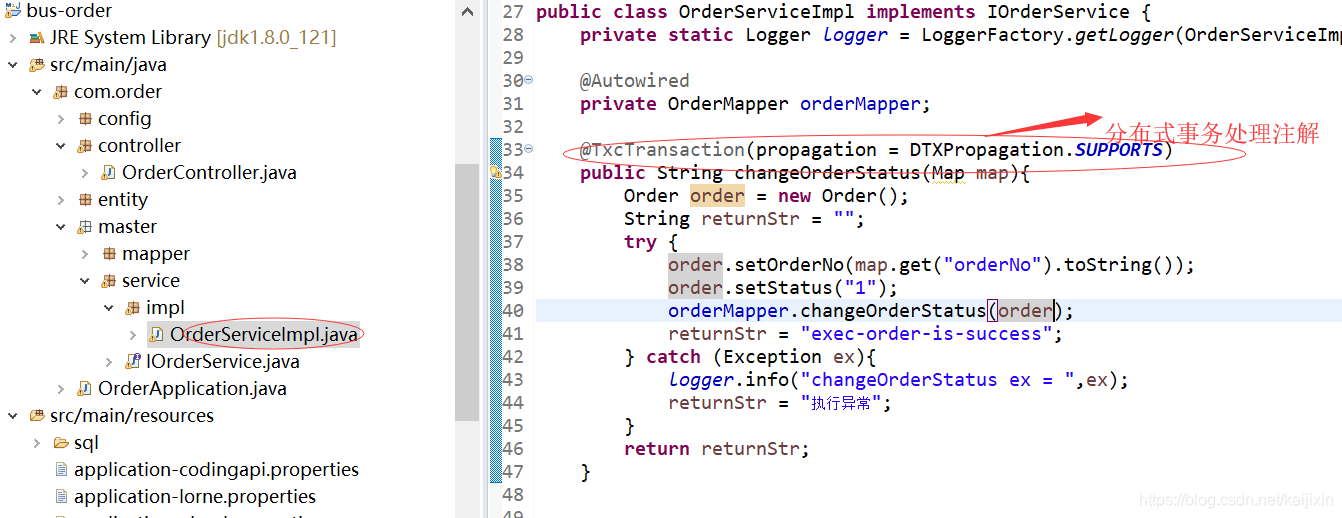The image size is (1342, 518).
Task: Click "return returnStr;" on line 46
Action: (717, 449)
